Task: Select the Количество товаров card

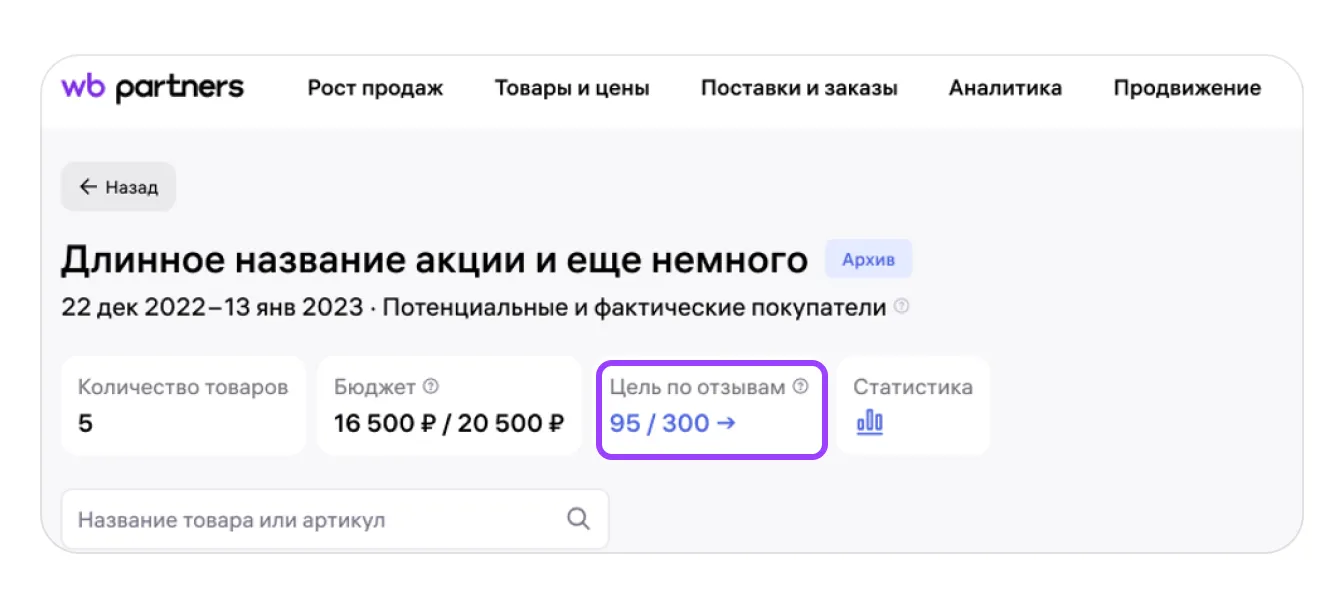Action: click(x=183, y=405)
